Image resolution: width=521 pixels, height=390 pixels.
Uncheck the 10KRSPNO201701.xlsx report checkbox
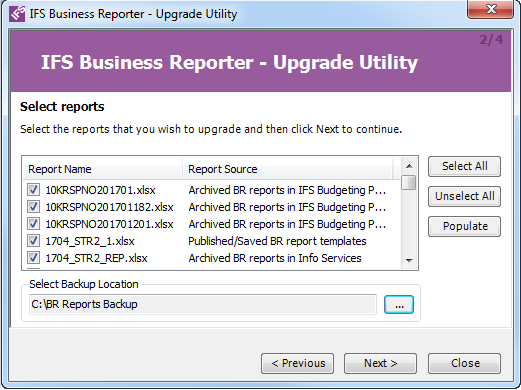[x=33, y=190]
